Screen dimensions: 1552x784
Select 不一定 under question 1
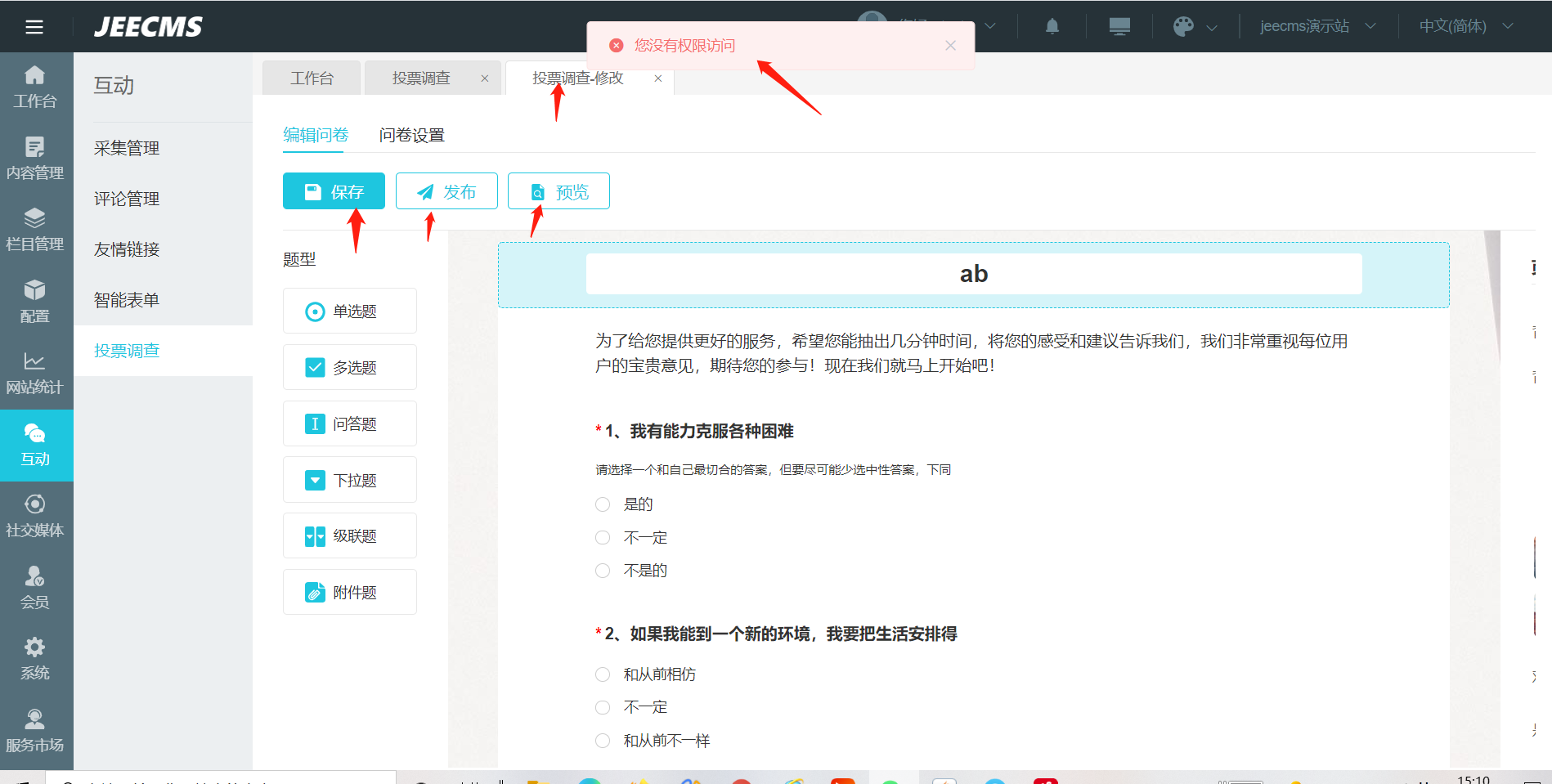pos(603,537)
